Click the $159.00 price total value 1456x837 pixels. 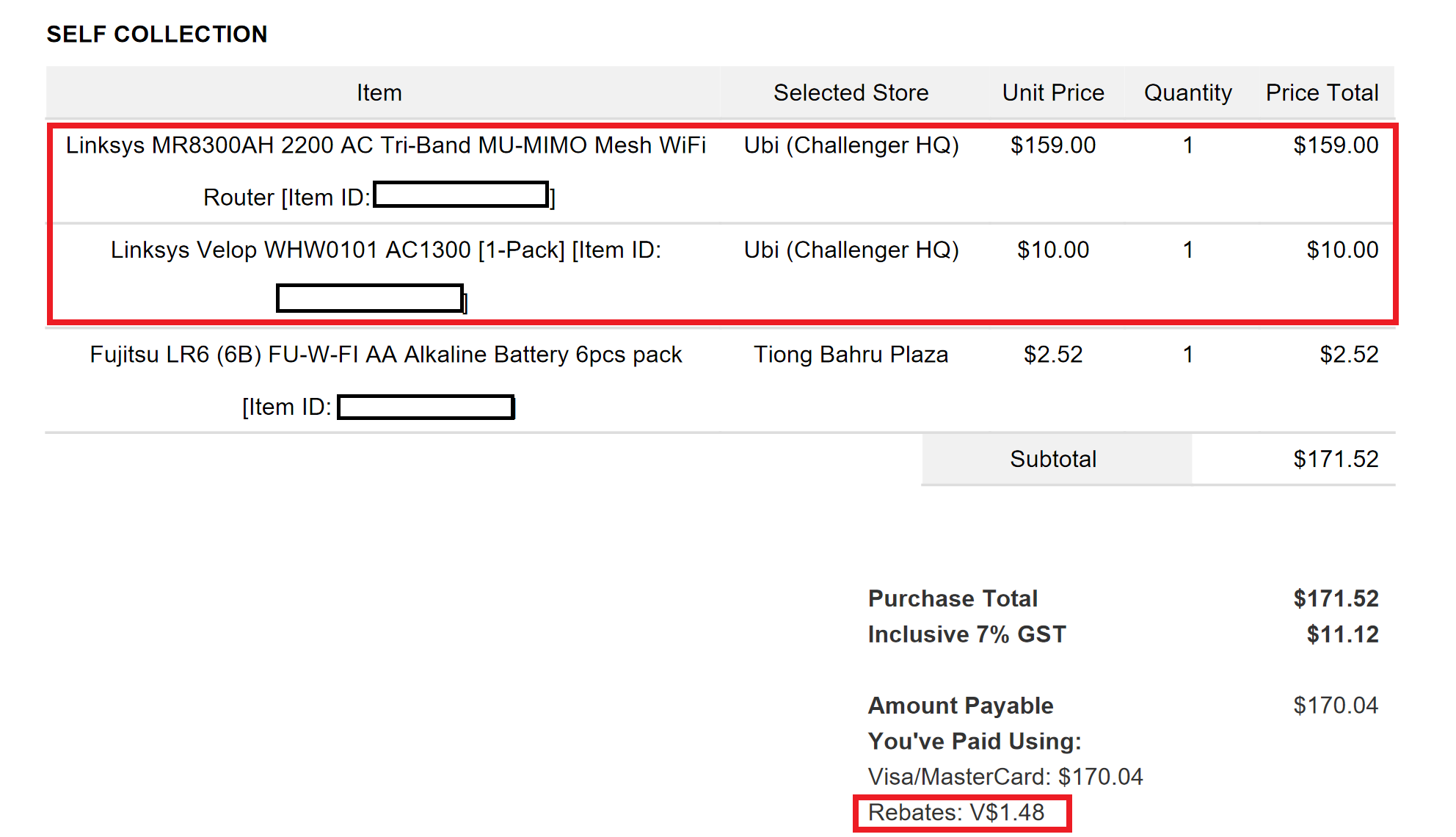(1336, 145)
